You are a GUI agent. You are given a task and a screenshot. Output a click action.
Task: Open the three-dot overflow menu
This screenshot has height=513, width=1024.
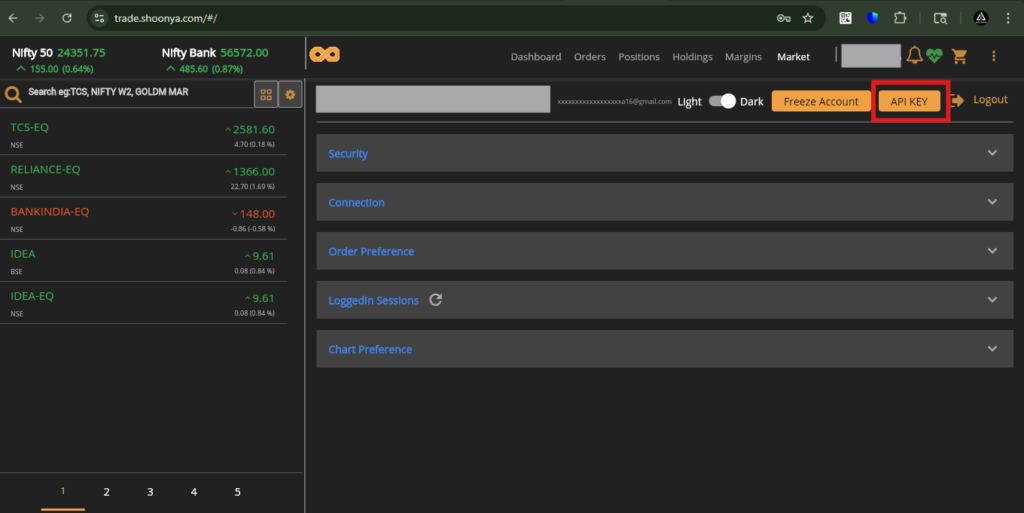pos(993,56)
